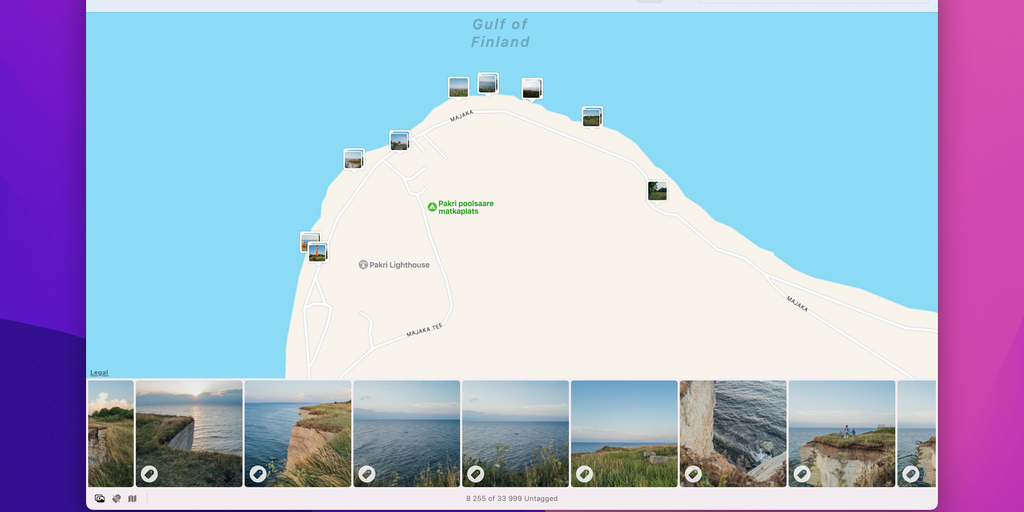The height and width of the screenshot is (512, 1024).
Task: Open the photo stack pin at Majaka road junction
Action: click(400, 140)
